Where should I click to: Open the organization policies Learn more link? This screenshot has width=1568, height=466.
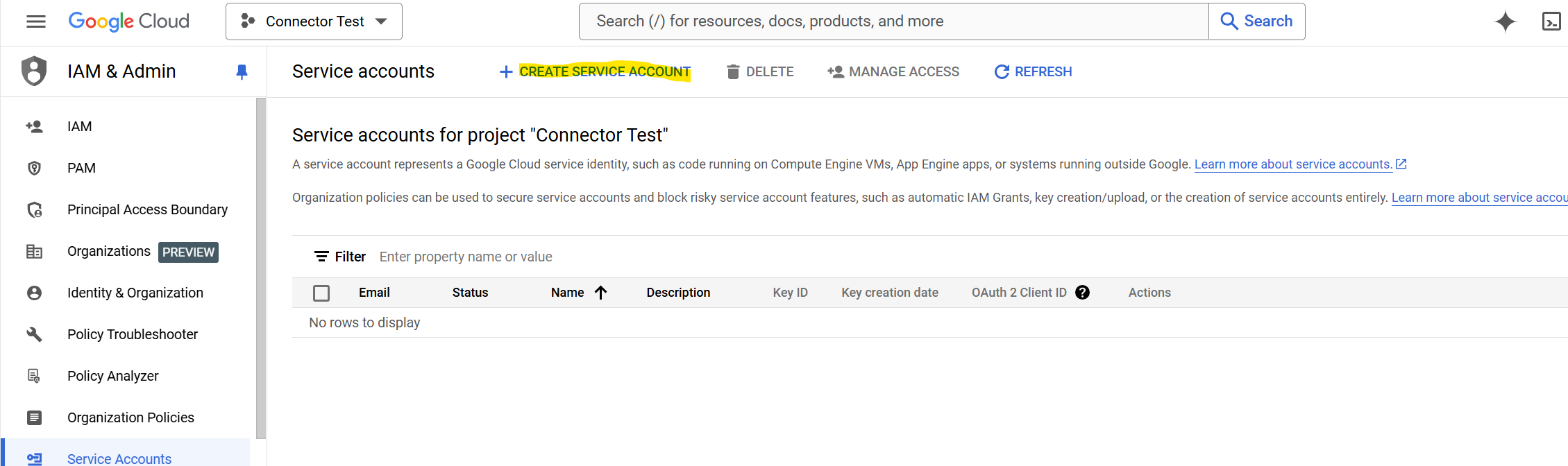click(1479, 198)
